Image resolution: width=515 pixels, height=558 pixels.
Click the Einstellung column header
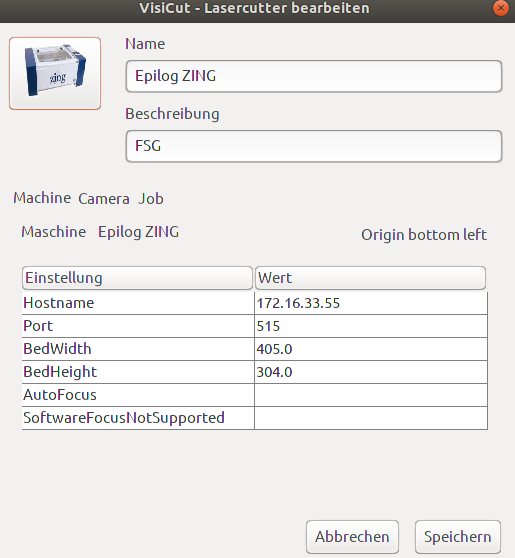(137, 278)
